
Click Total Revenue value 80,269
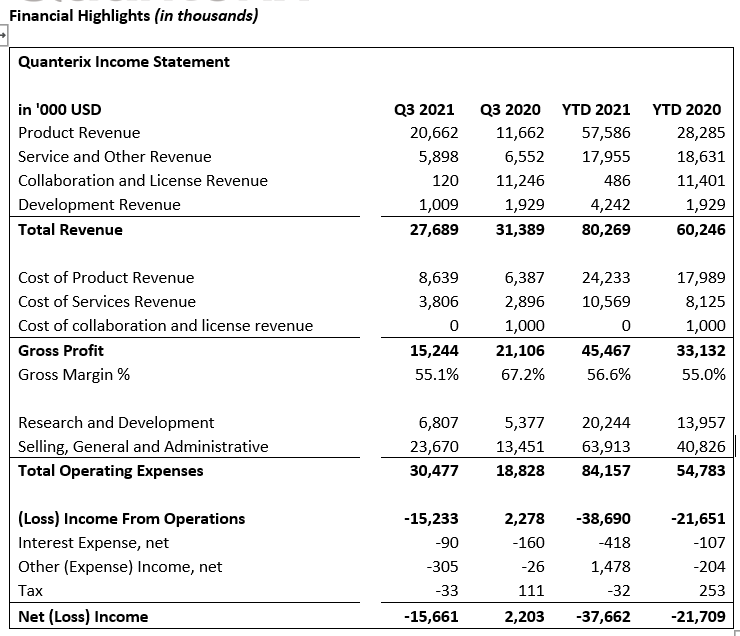[605, 230]
